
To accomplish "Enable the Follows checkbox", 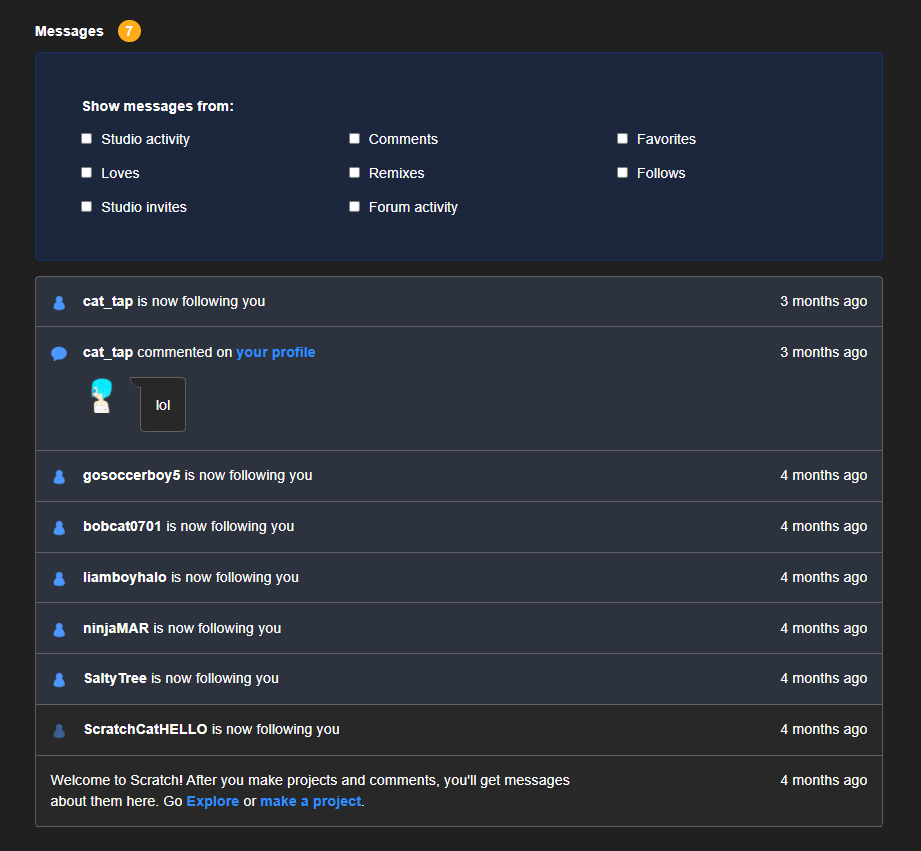I will pos(622,172).
